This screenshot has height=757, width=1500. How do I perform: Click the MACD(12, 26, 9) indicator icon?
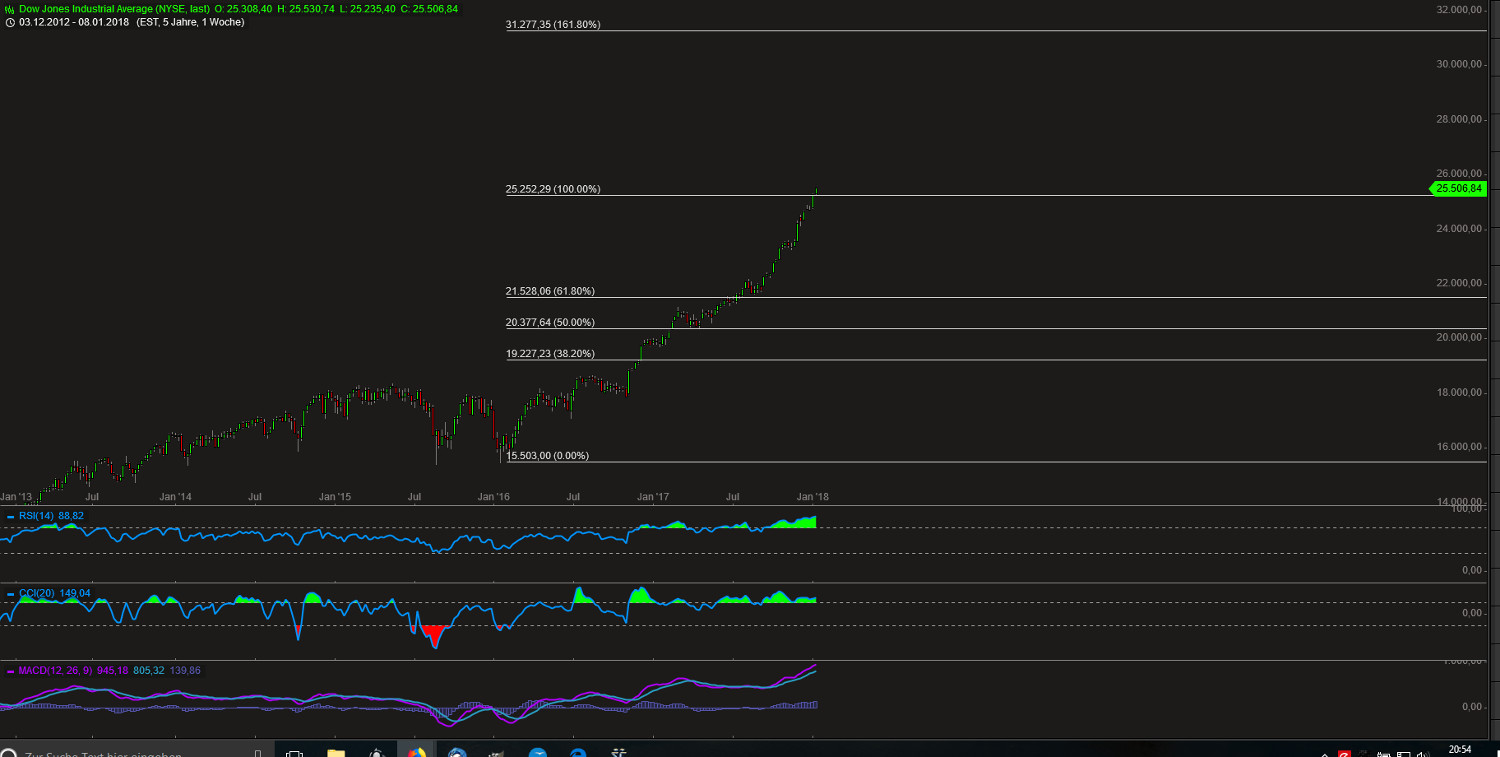click(10, 670)
